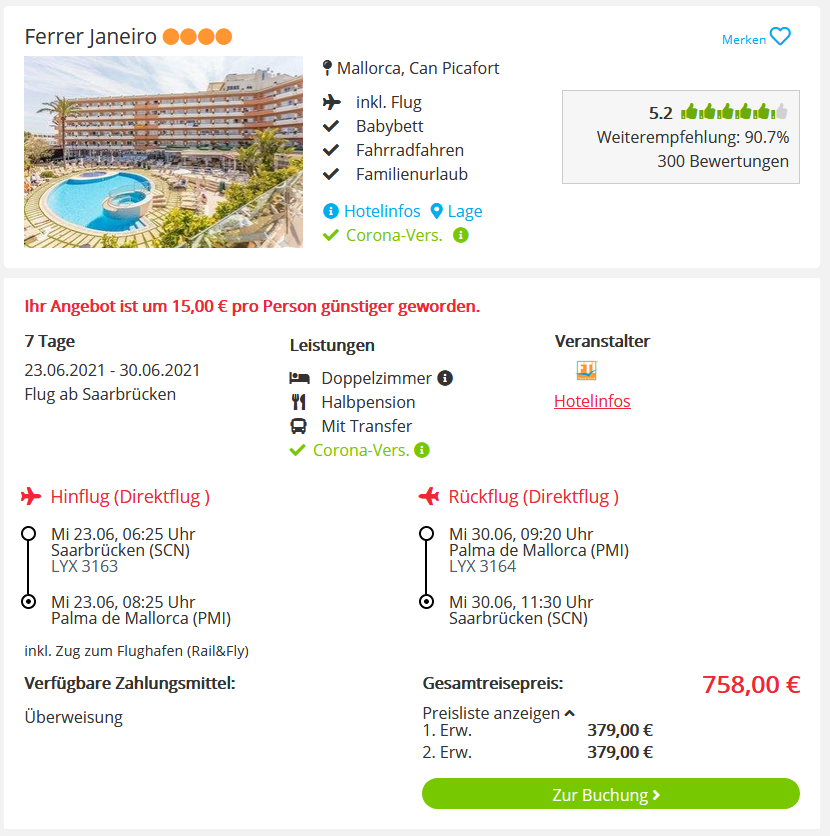Open the Lage location link
The height and width of the screenshot is (836, 830).
(x=465, y=211)
